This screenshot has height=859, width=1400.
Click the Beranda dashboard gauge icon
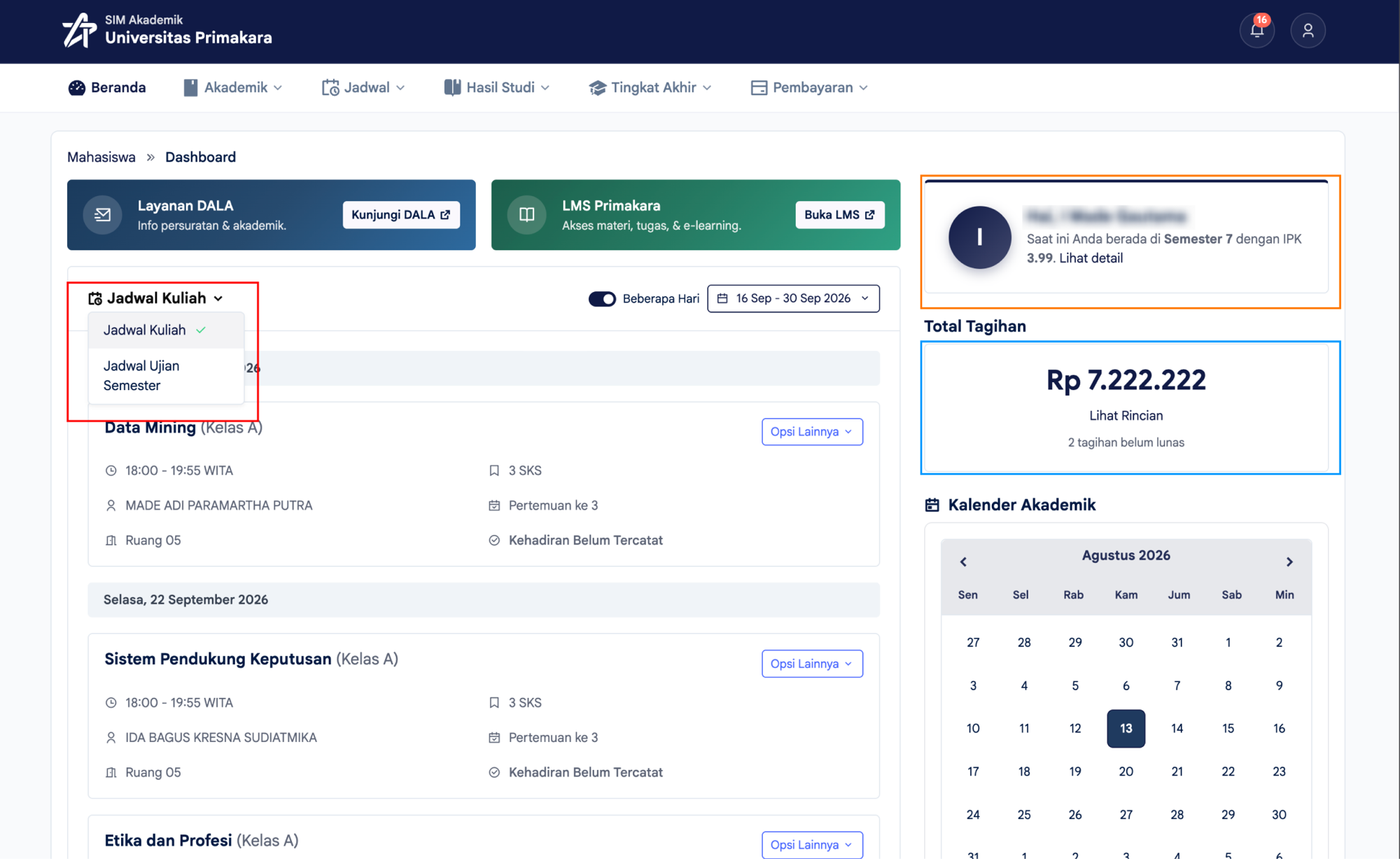point(76,88)
